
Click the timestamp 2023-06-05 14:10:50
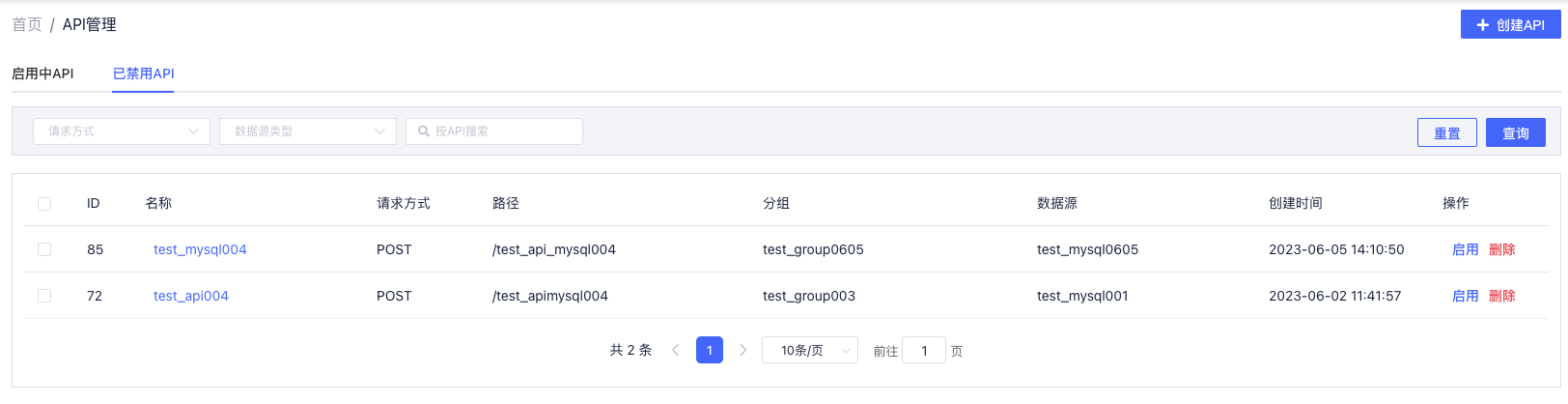click(1336, 249)
